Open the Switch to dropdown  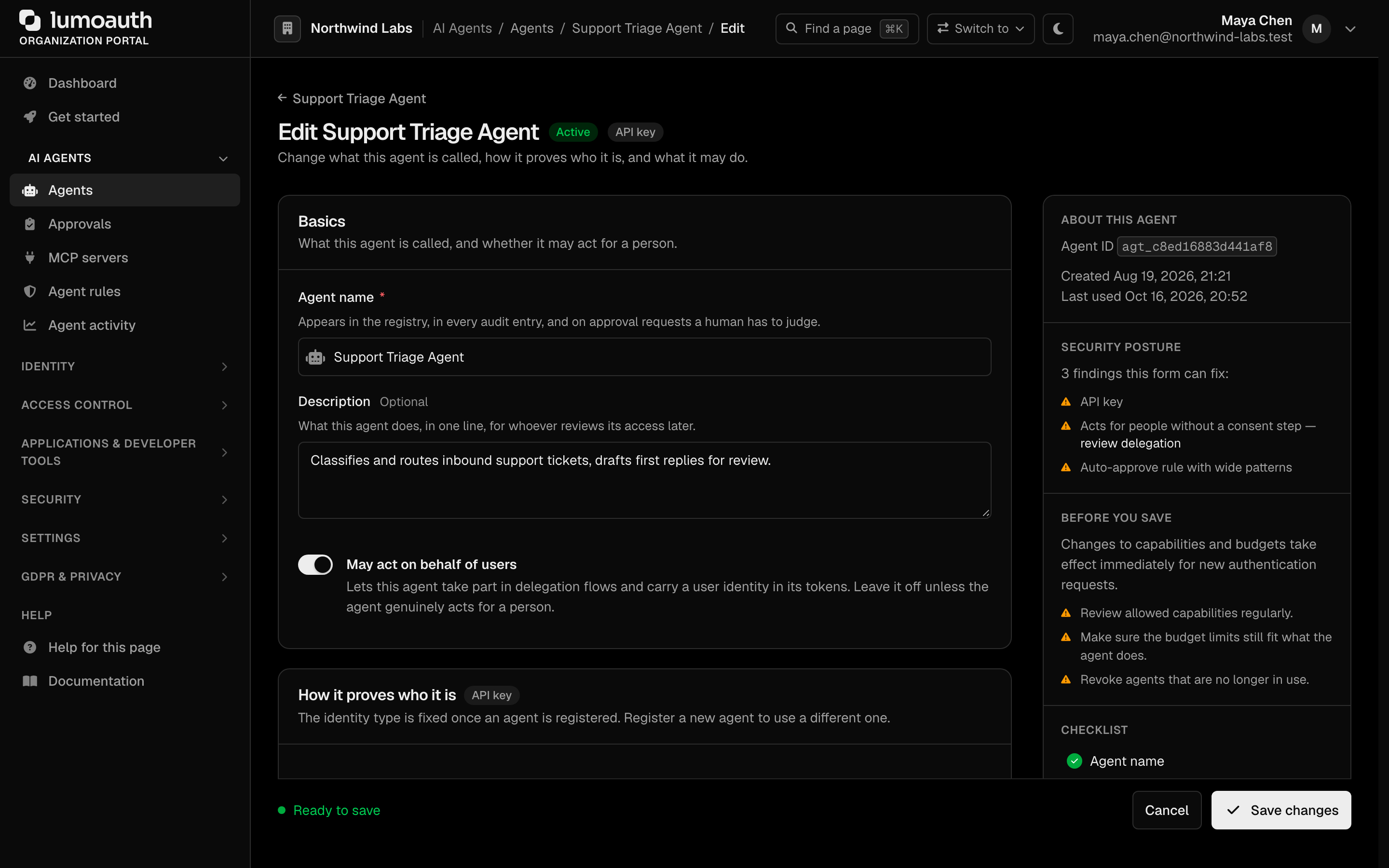pyautogui.click(x=981, y=29)
